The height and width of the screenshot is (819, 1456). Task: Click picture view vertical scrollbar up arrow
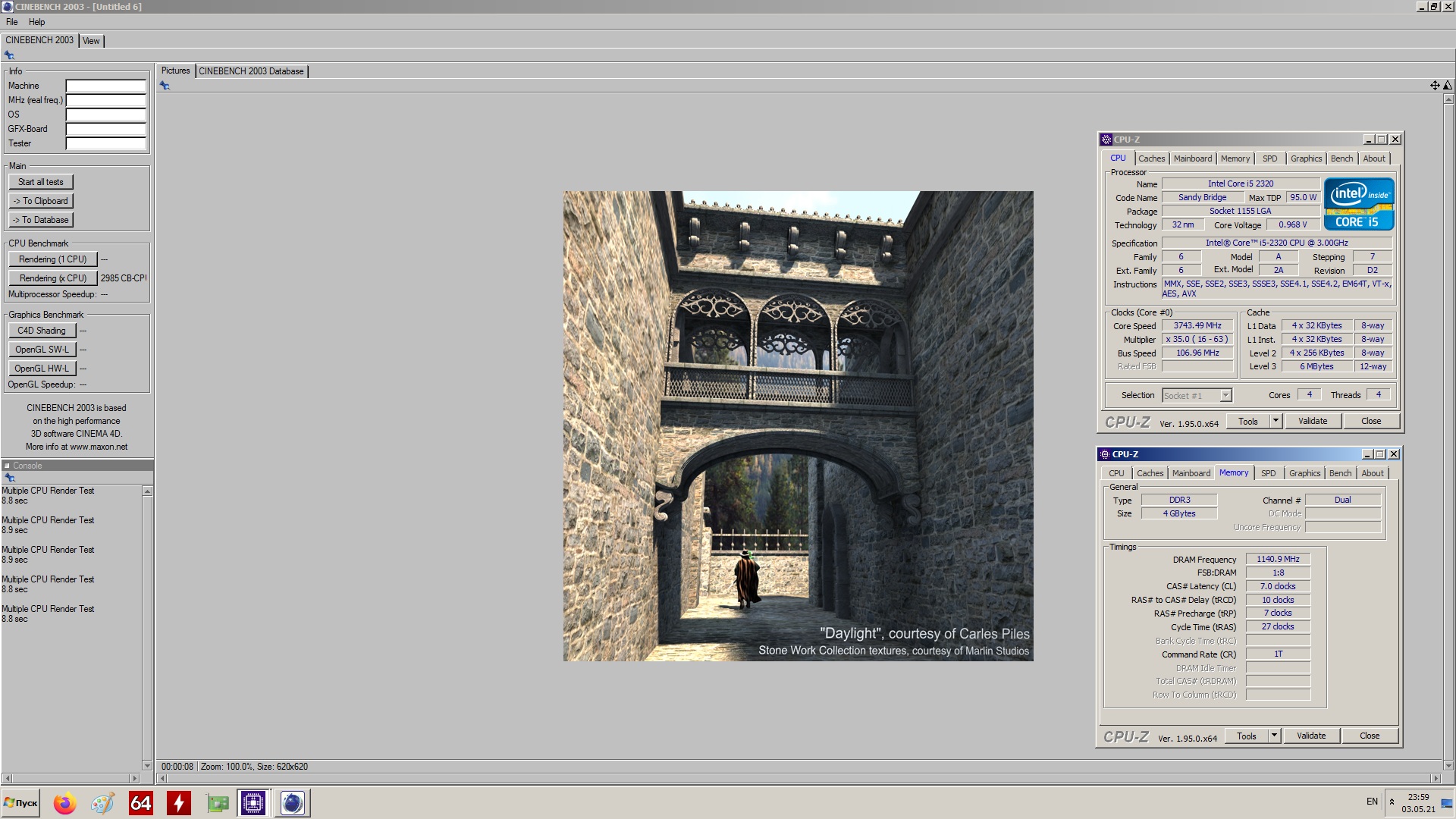(1448, 99)
